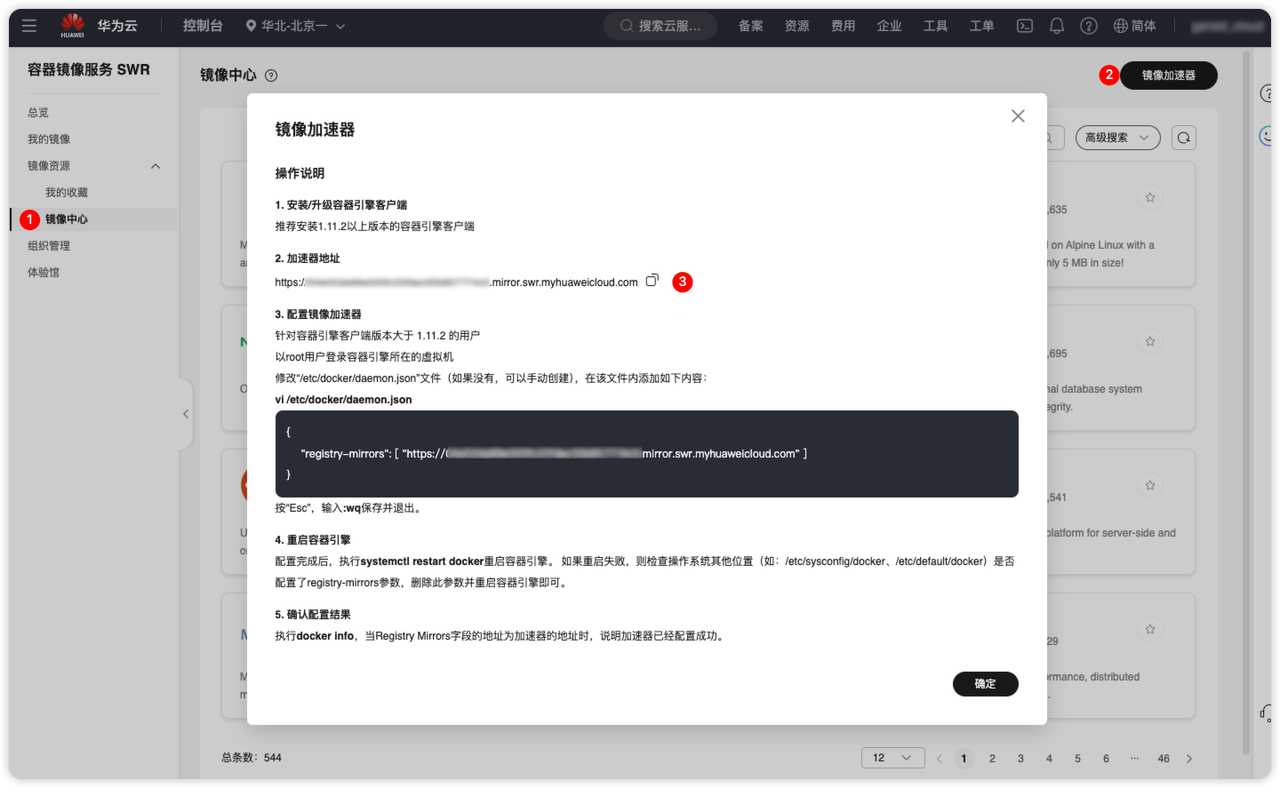Star the image card showing 29
1280x788 pixels.
click(x=1150, y=630)
